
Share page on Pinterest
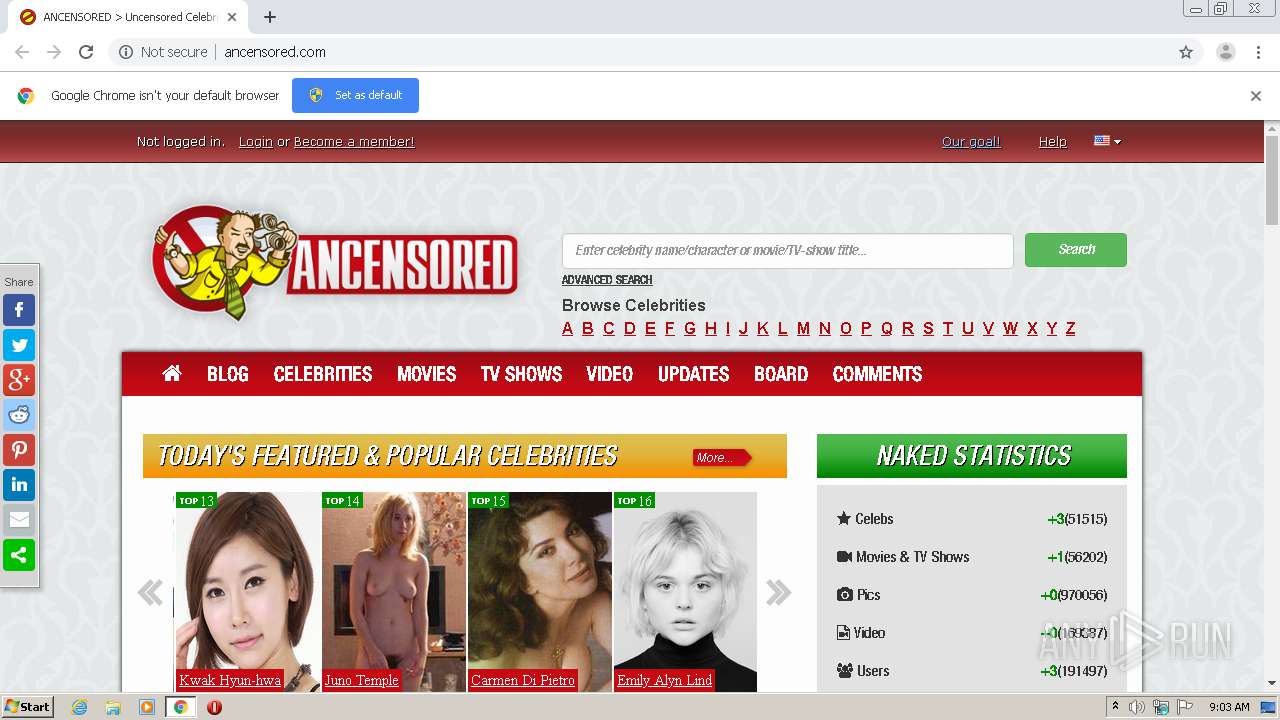19,450
